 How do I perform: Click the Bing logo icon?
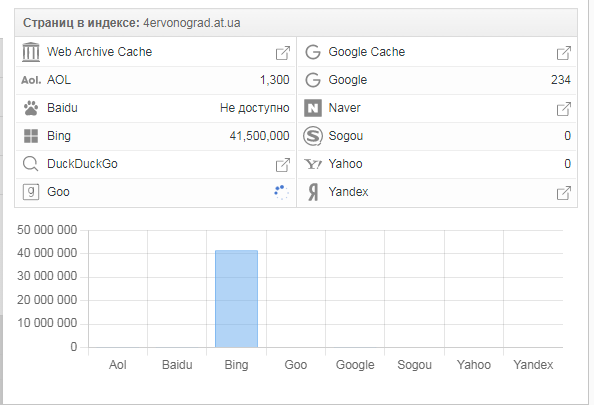tap(31, 136)
